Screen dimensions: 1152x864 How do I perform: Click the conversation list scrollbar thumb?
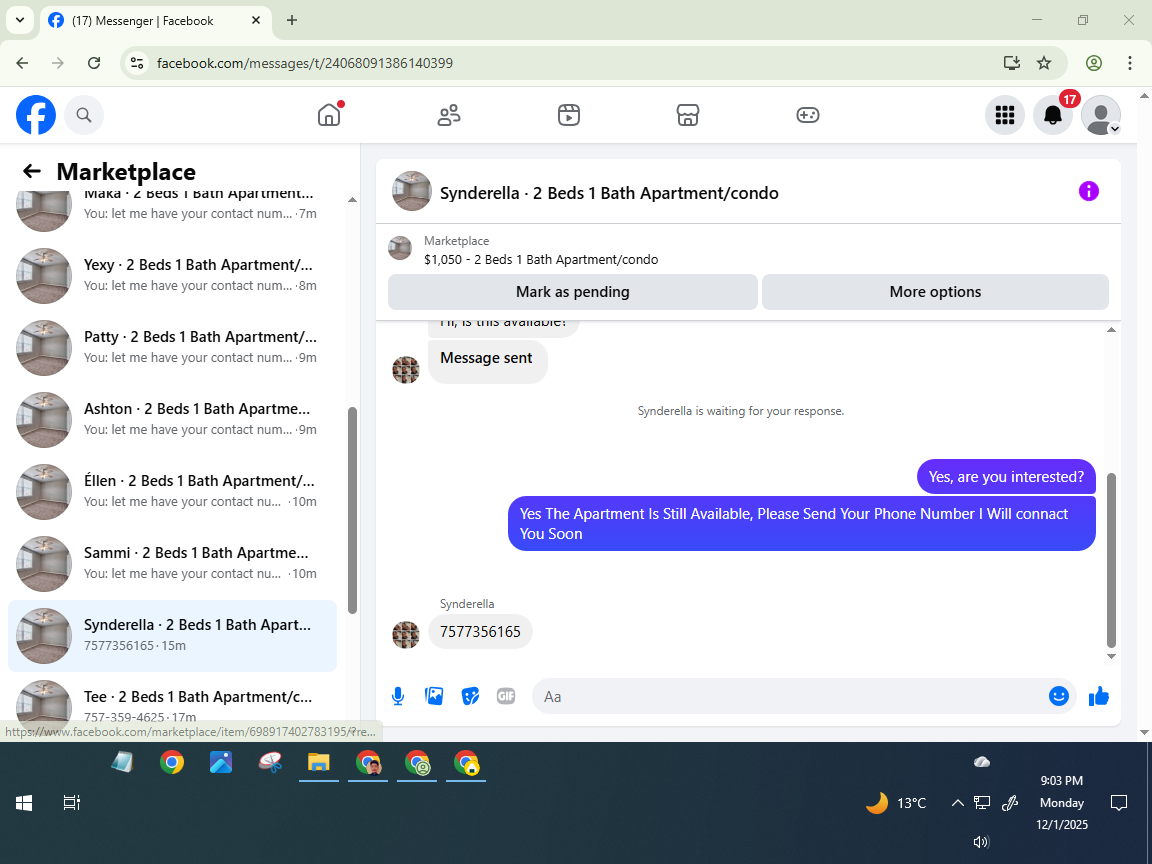pyautogui.click(x=352, y=511)
